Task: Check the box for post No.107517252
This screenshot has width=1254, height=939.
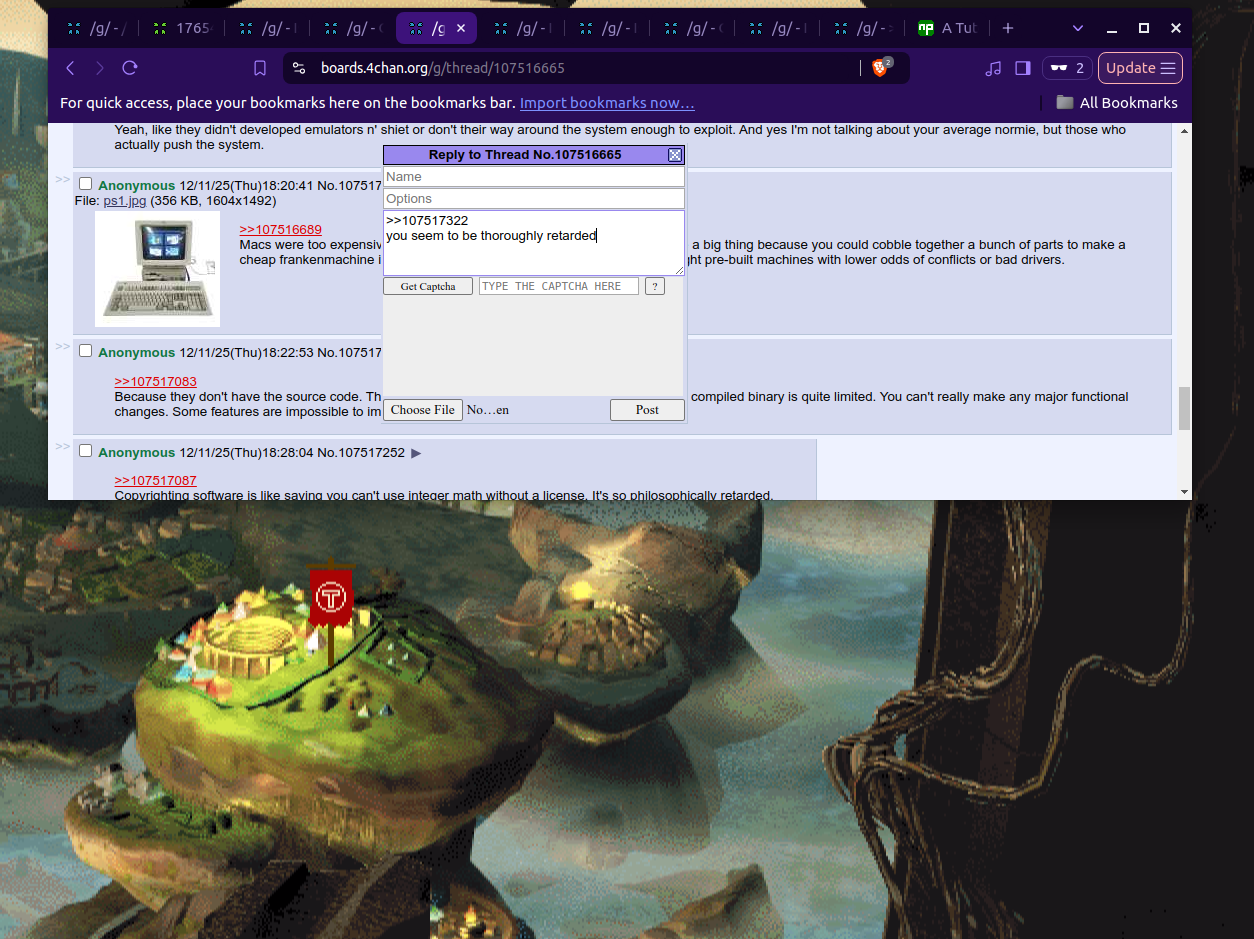Action: pos(86,451)
